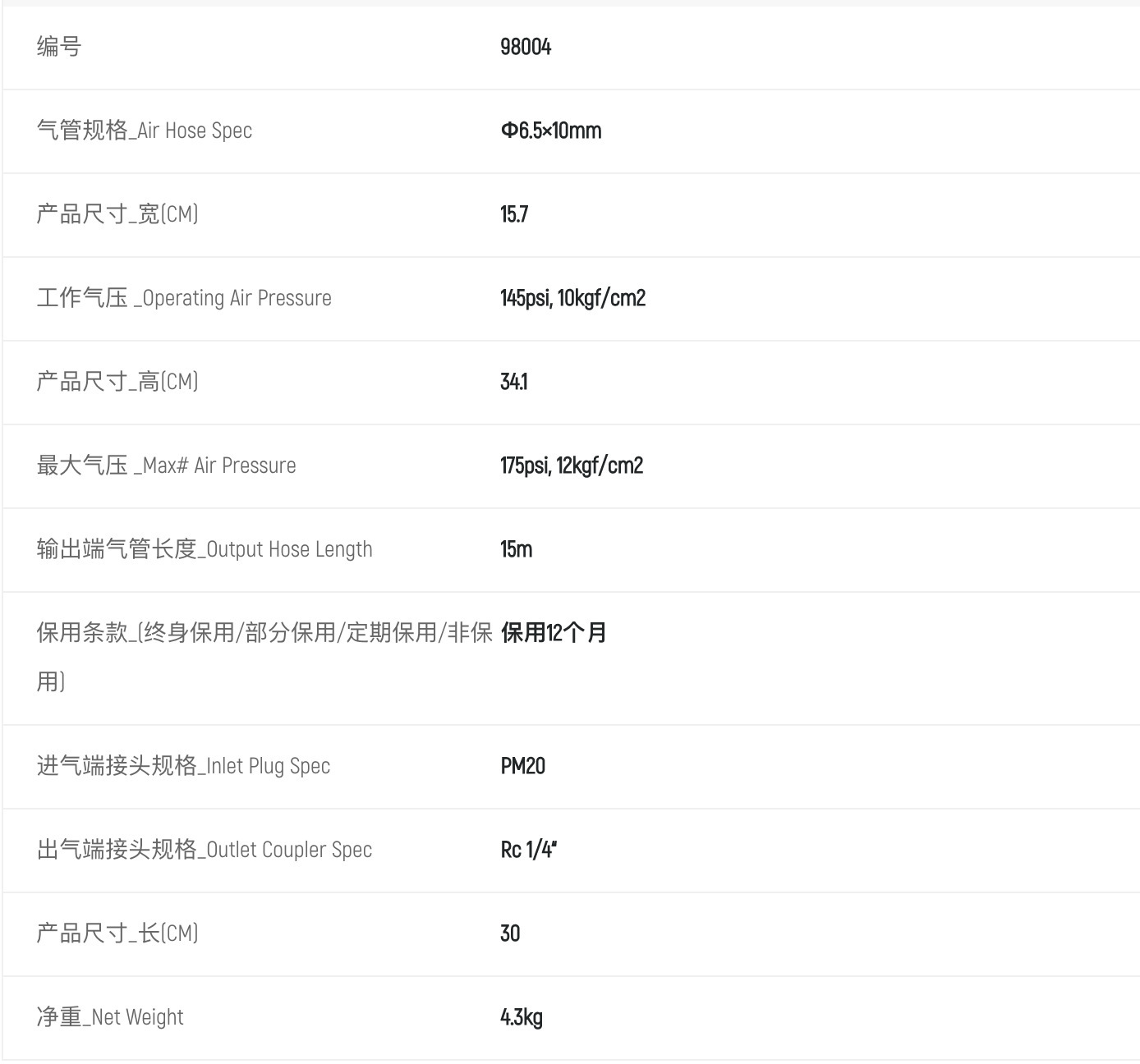Select the Max# Air Pressure label
This screenshot has height=1064, width=1140.
(x=167, y=465)
